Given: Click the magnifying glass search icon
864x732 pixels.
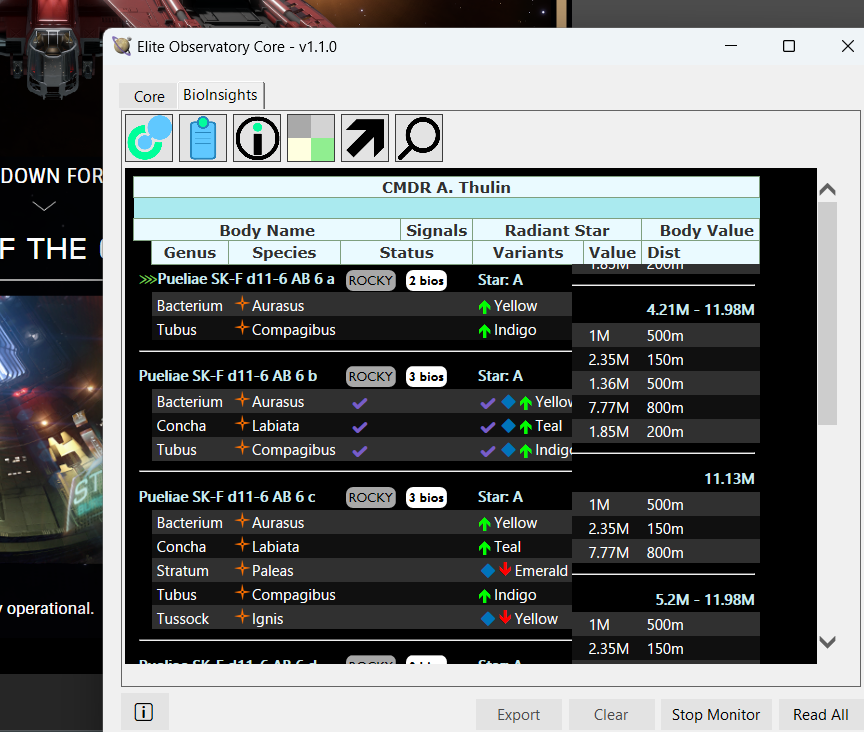Looking at the screenshot, I should pos(419,138).
